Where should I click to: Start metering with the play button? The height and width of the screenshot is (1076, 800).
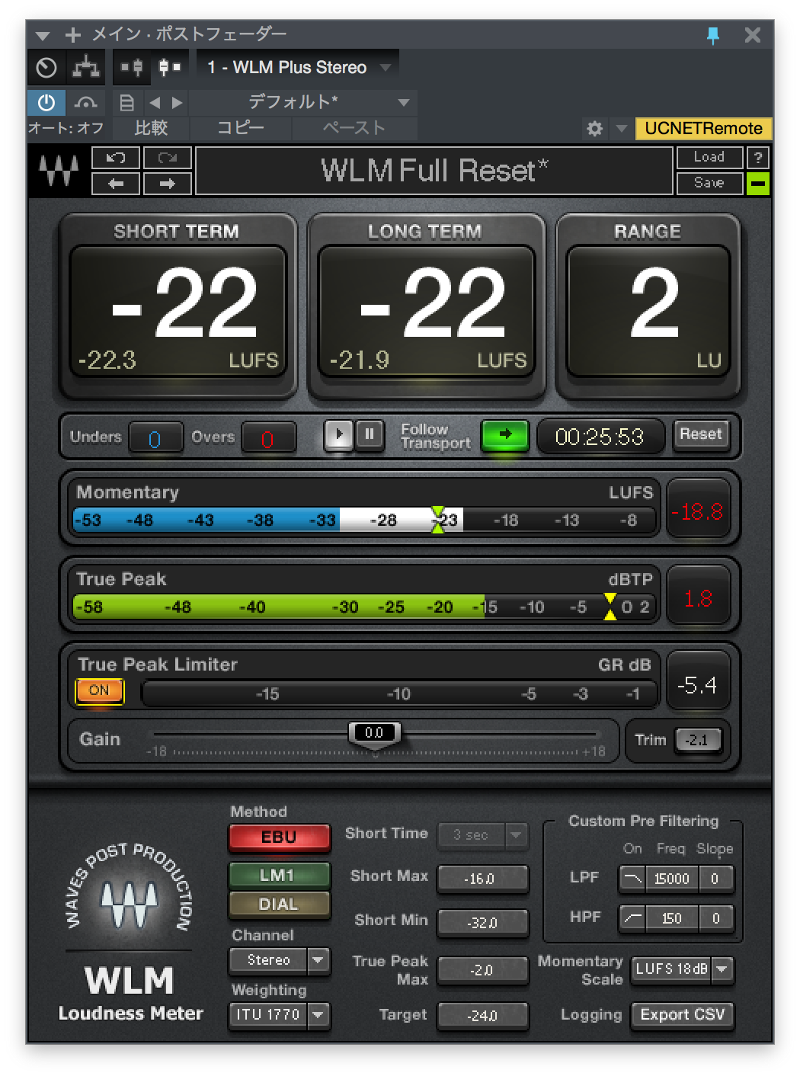click(x=338, y=434)
